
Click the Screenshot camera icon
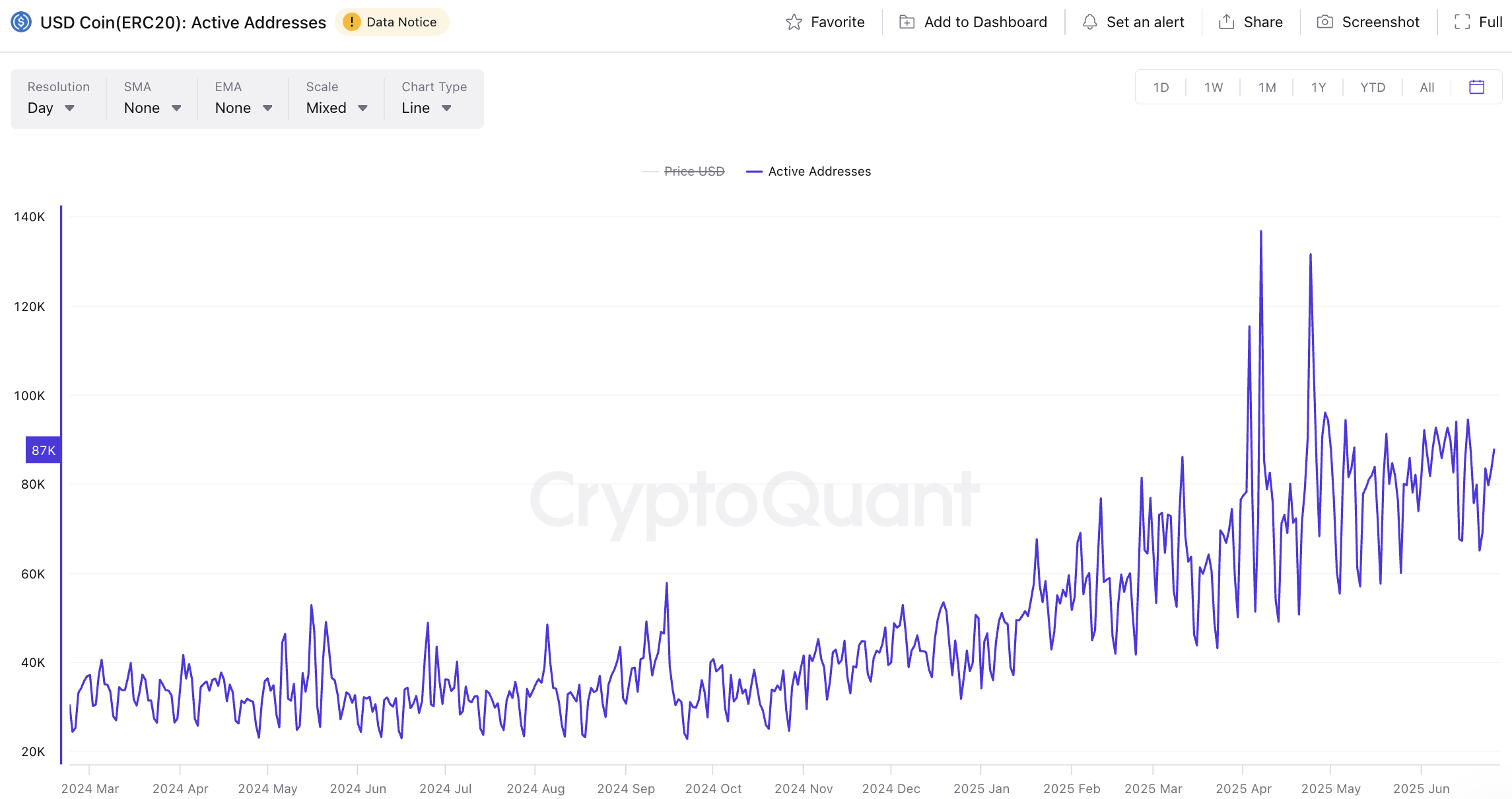pos(1324,22)
